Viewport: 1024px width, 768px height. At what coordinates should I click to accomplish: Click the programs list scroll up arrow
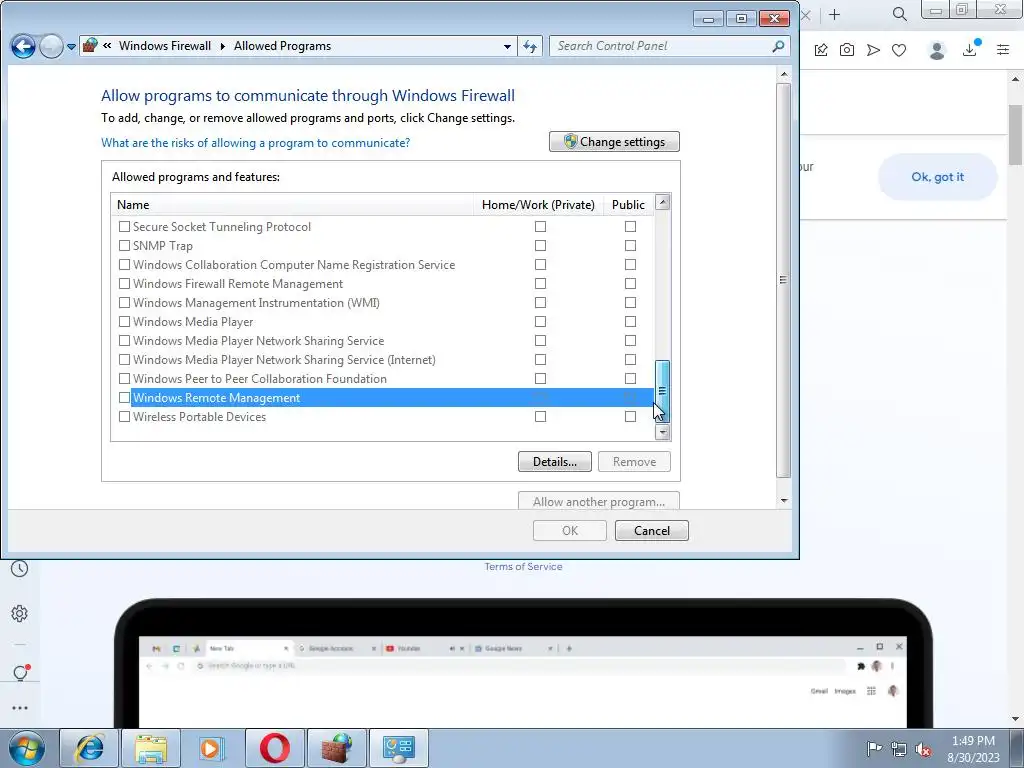tap(662, 202)
